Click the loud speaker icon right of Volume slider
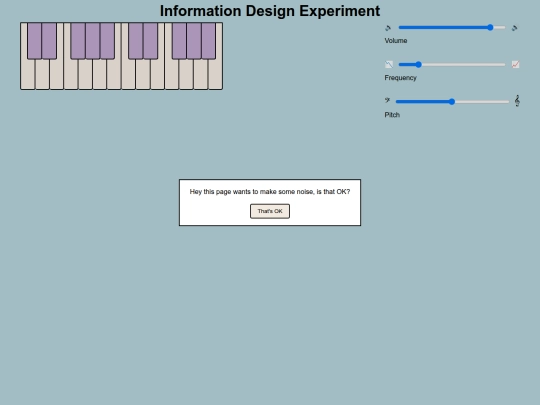The height and width of the screenshot is (405, 540). click(x=515, y=28)
